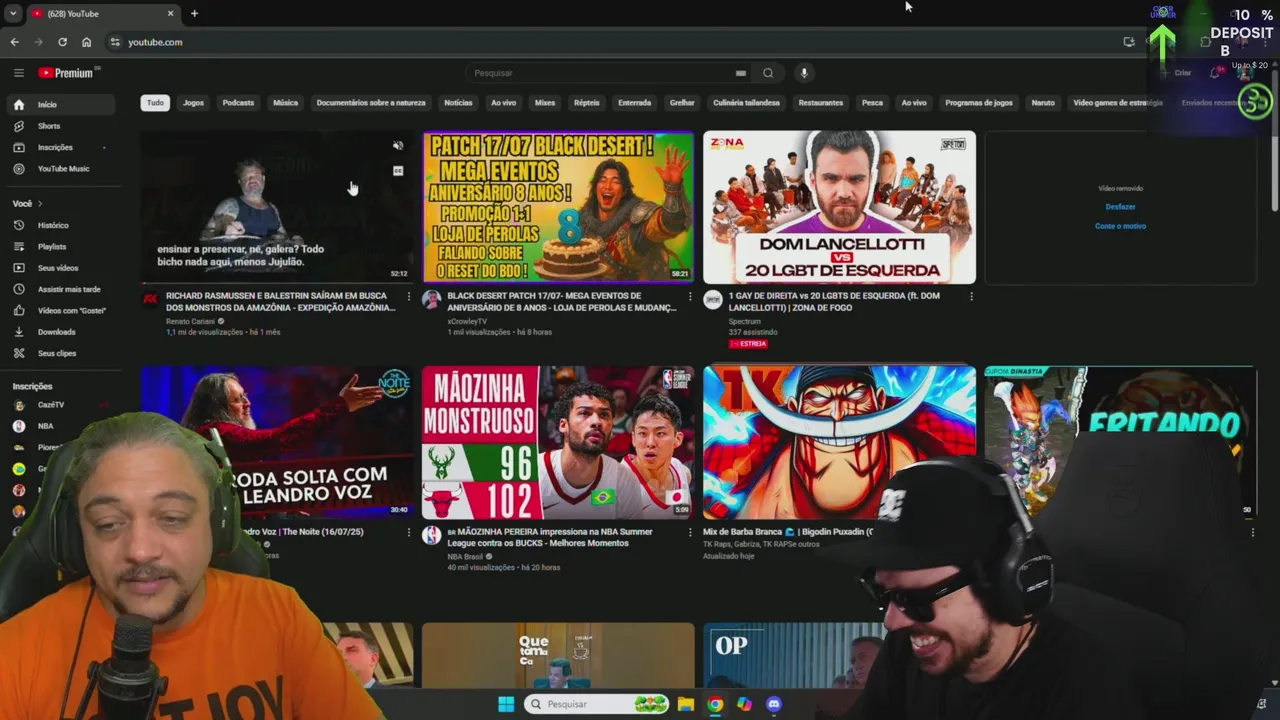Open Shorts from the sidebar
Screen dimensions: 1280x720
48,126
